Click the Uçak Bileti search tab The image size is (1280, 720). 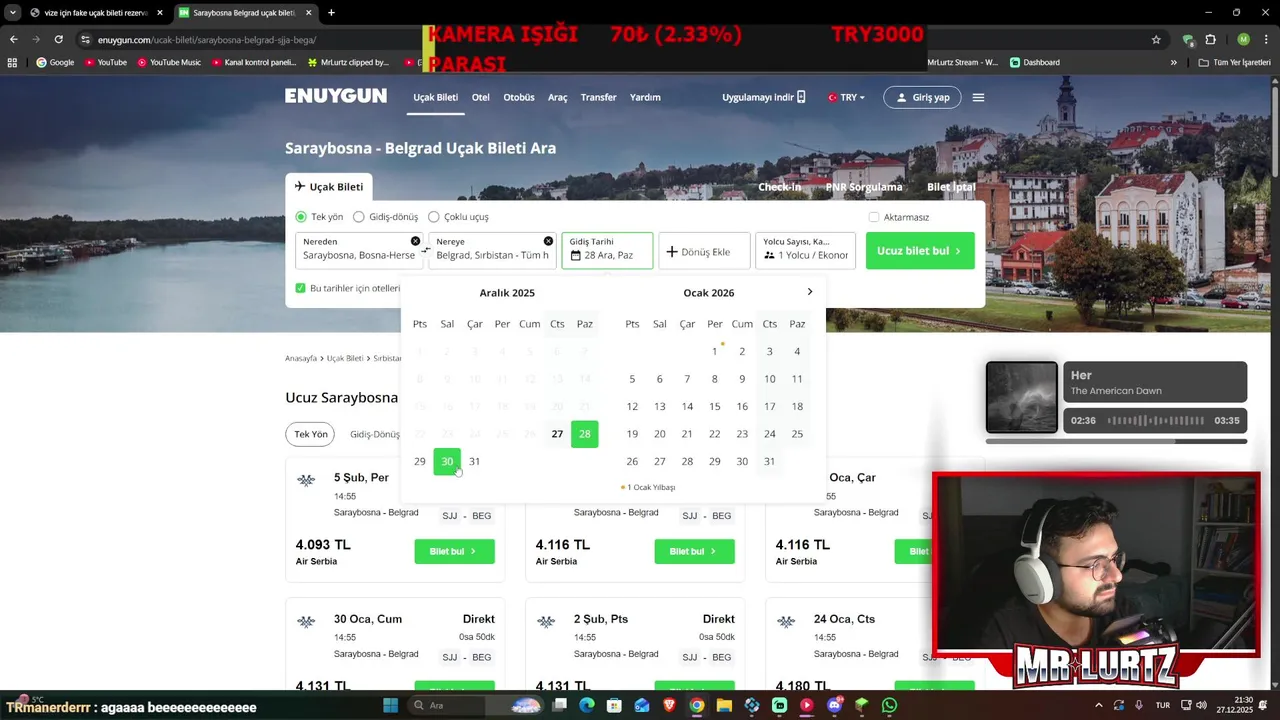(329, 187)
